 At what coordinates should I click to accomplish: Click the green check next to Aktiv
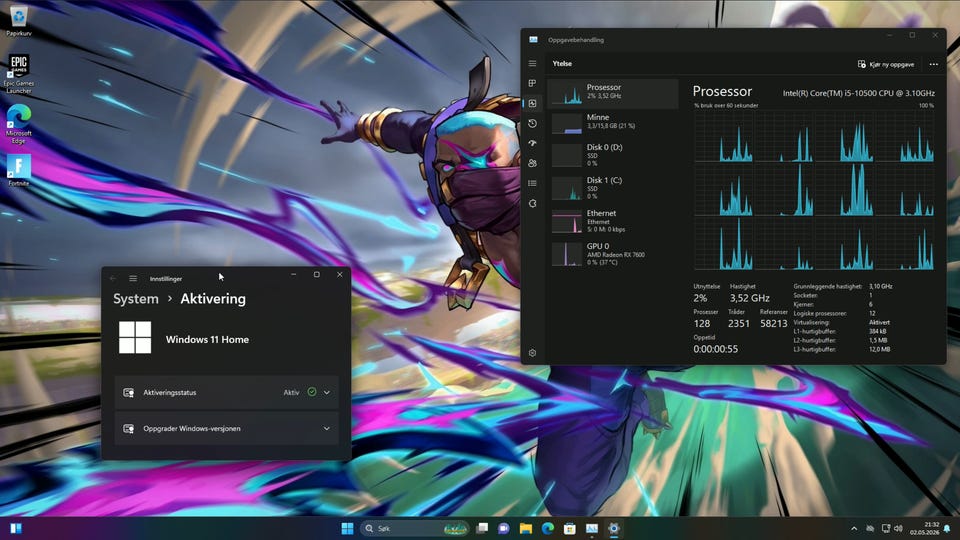(x=312, y=392)
